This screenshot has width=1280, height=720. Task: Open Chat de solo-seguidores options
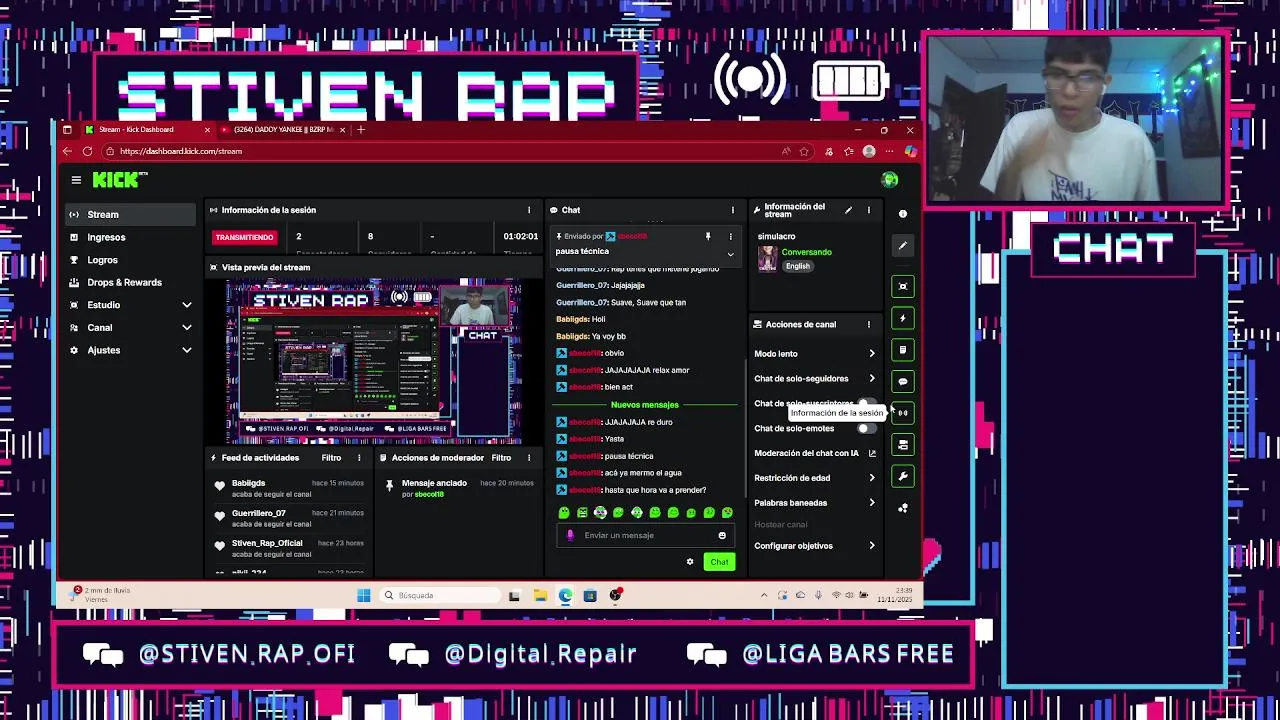point(815,379)
